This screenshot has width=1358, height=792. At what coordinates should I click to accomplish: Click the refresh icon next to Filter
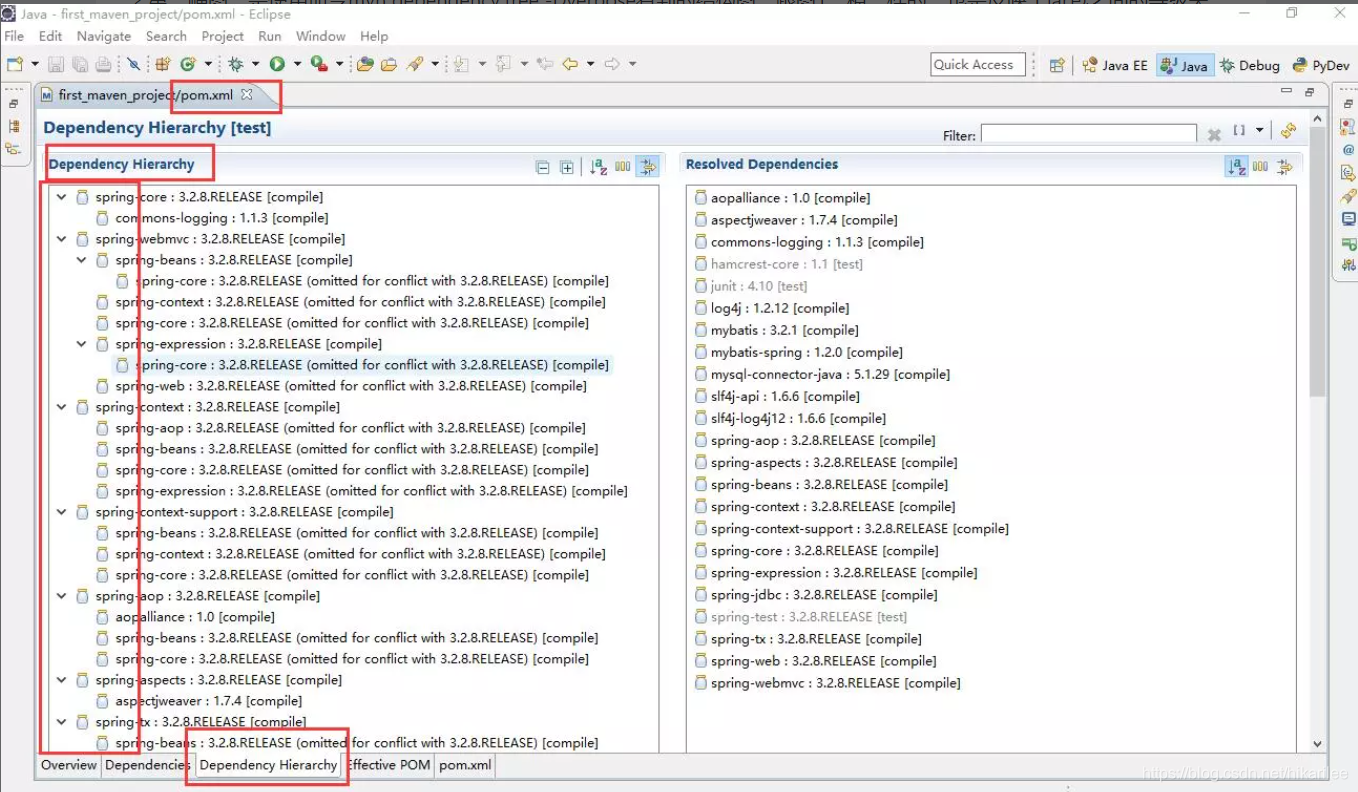(x=1288, y=131)
